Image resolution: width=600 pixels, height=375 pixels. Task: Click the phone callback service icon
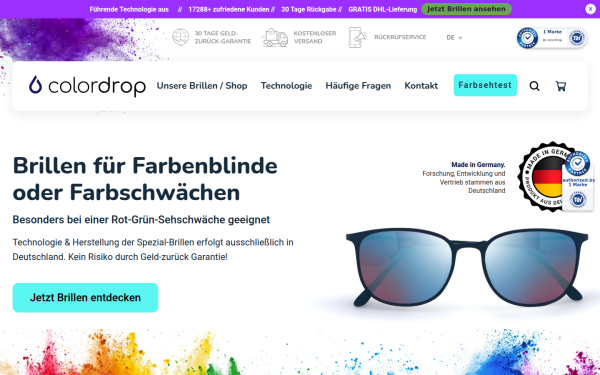pyautogui.click(x=357, y=37)
